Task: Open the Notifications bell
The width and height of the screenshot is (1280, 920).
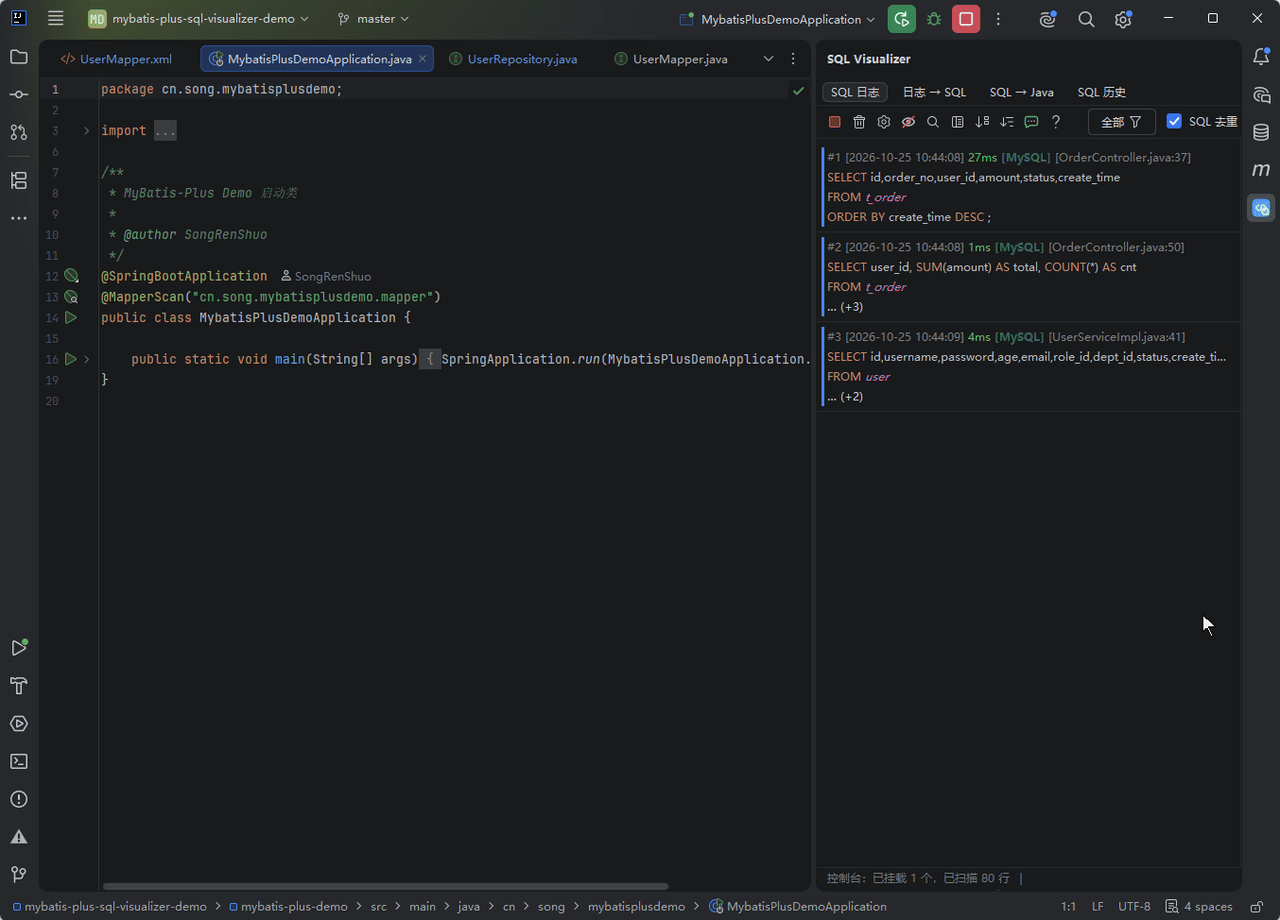Action: (1261, 57)
